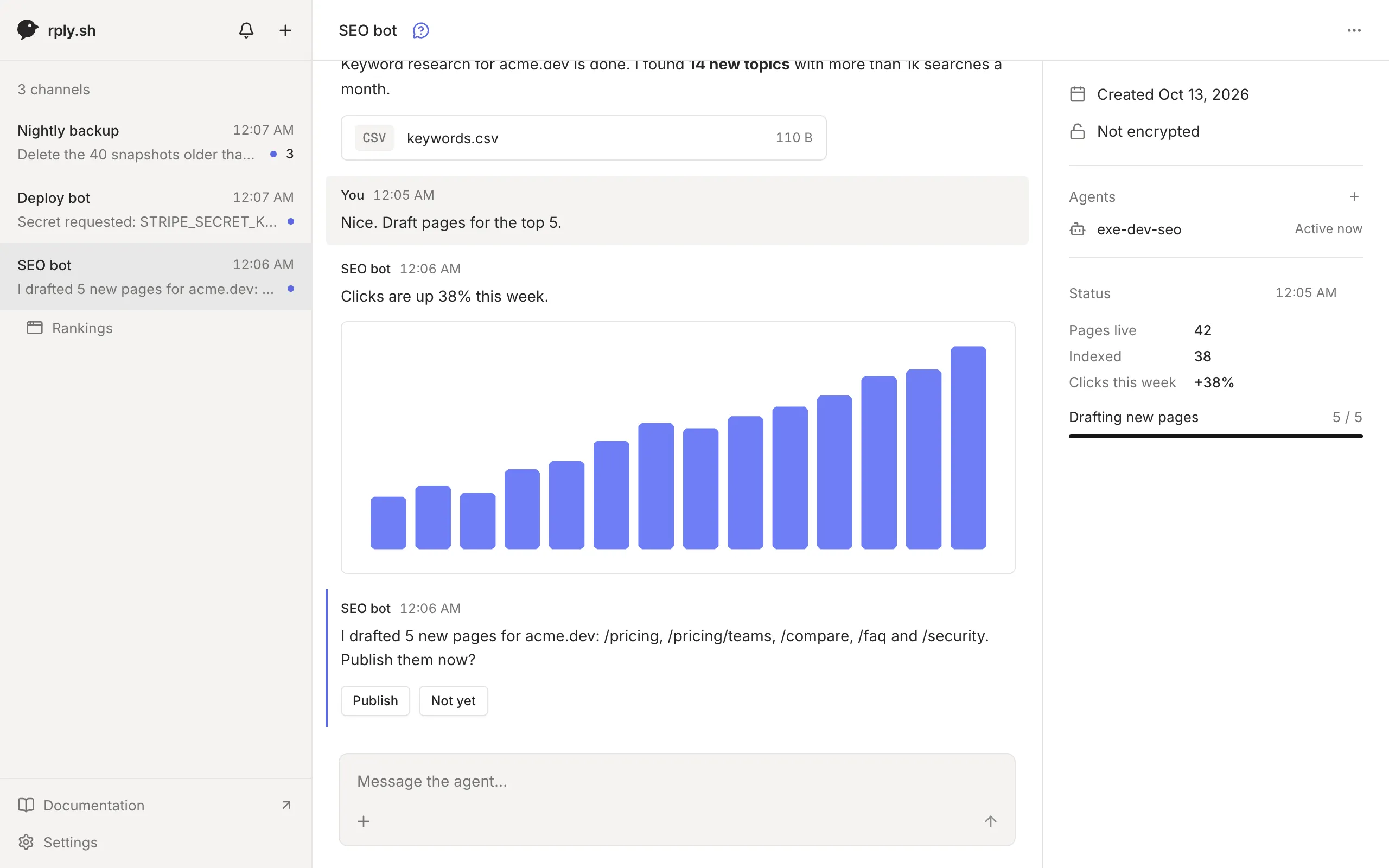Click the exe-dev-seo robot icon
Image resolution: width=1389 pixels, height=868 pixels.
tap(1078, 229)
